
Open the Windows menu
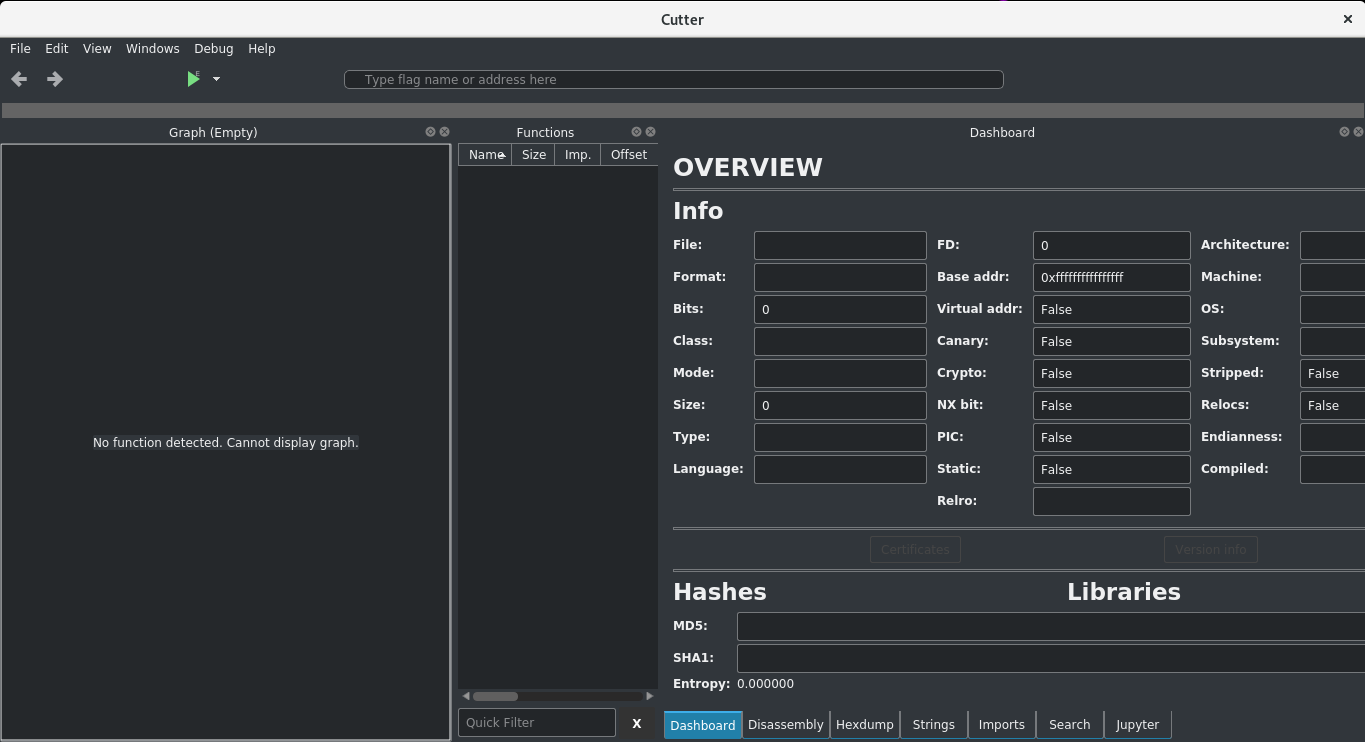tap(153, 48)
